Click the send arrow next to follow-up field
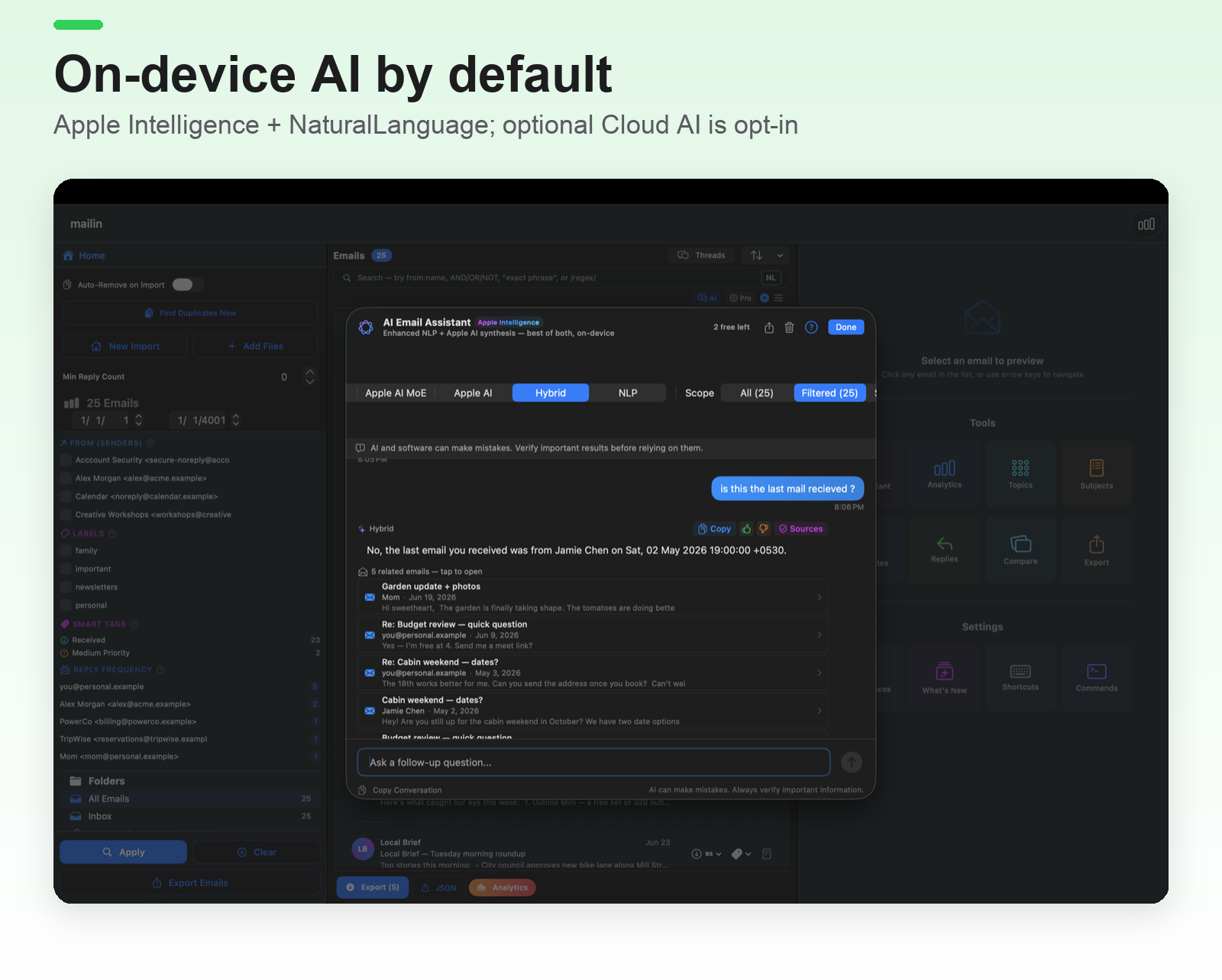Viewport: 1222px width, 980px height. click(852, 762)
